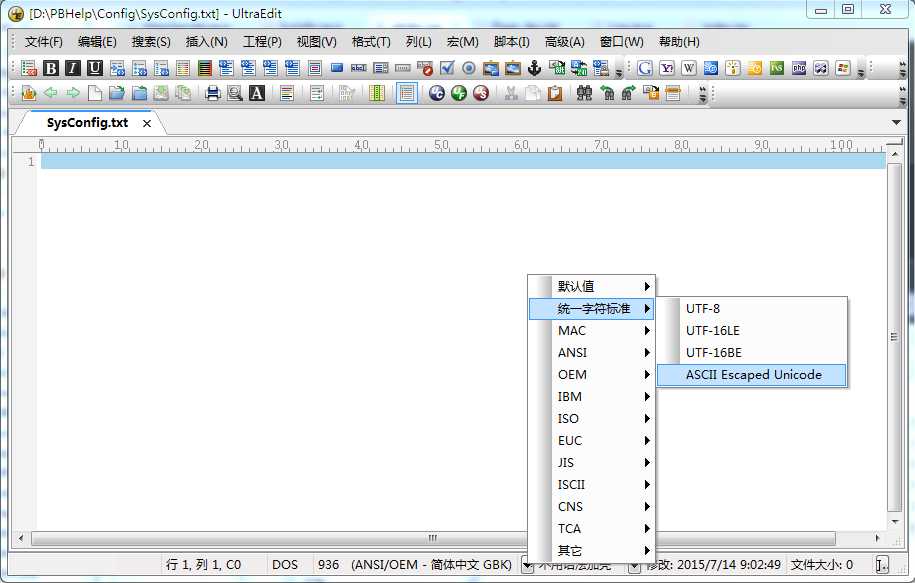
Task: Open the file tab list dropdown arrow
Action: coord(896,123)
